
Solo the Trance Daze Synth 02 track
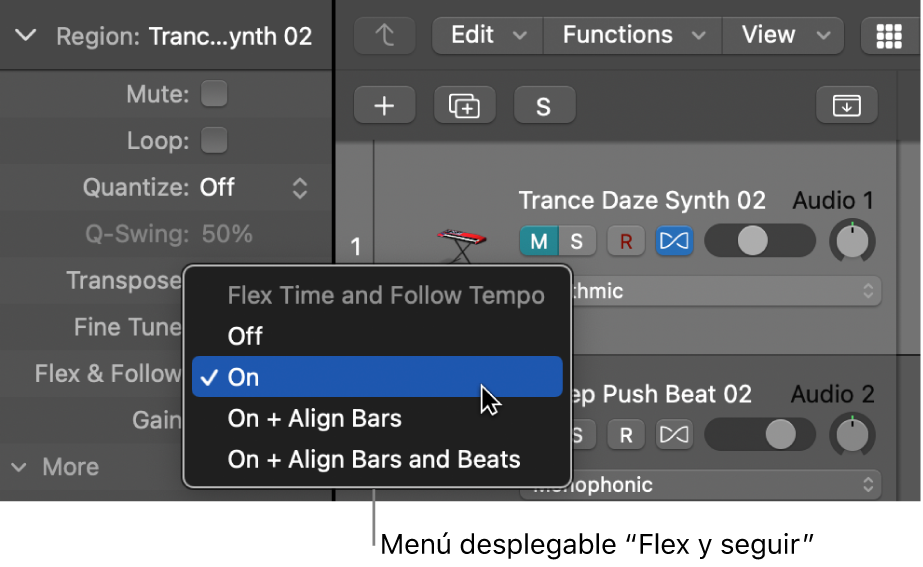577,241
